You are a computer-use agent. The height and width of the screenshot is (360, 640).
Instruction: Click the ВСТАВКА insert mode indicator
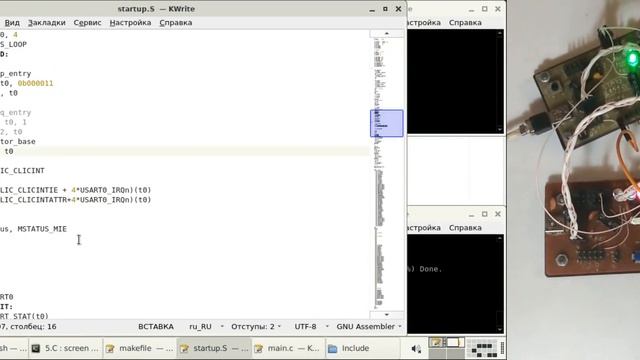click(156, 327)
